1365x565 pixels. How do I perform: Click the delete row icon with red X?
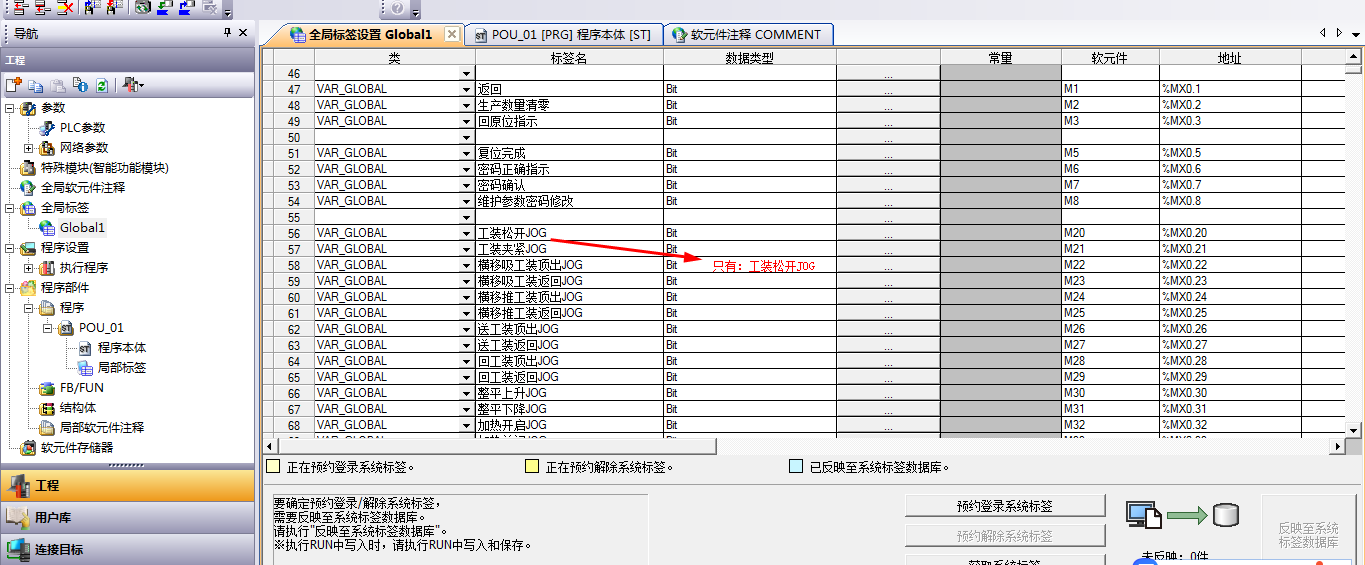coord(64,8)
